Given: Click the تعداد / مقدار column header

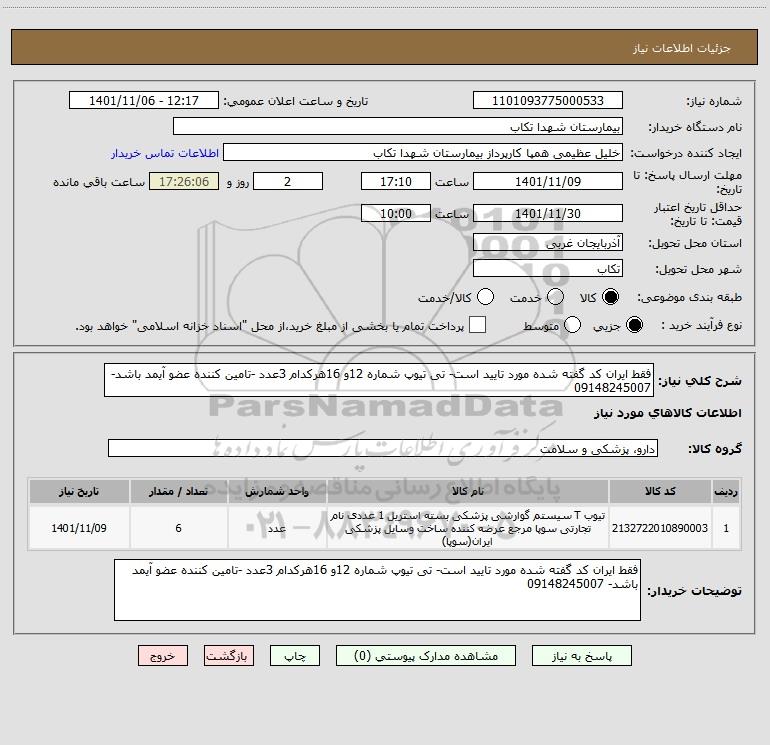Looking at the screenshot, I should pyautogui.click(x=179, y=491).
